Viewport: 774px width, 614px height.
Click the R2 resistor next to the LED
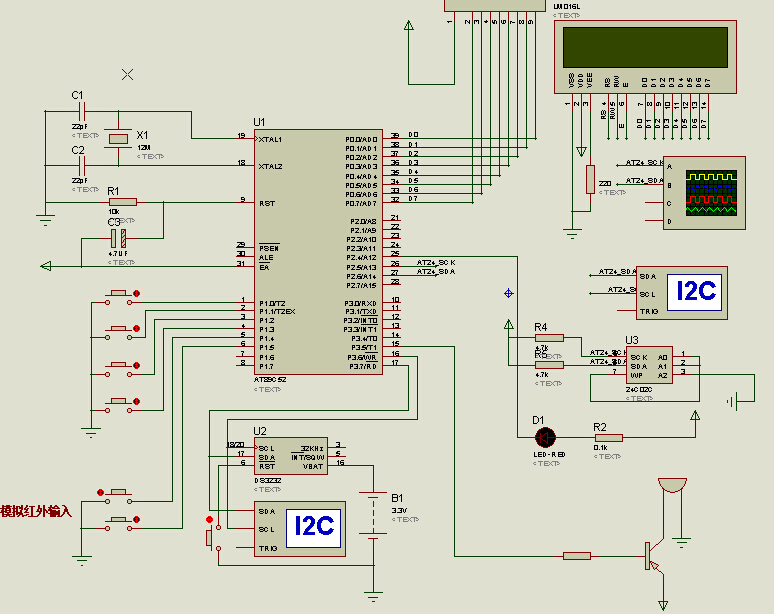point(607,437)
